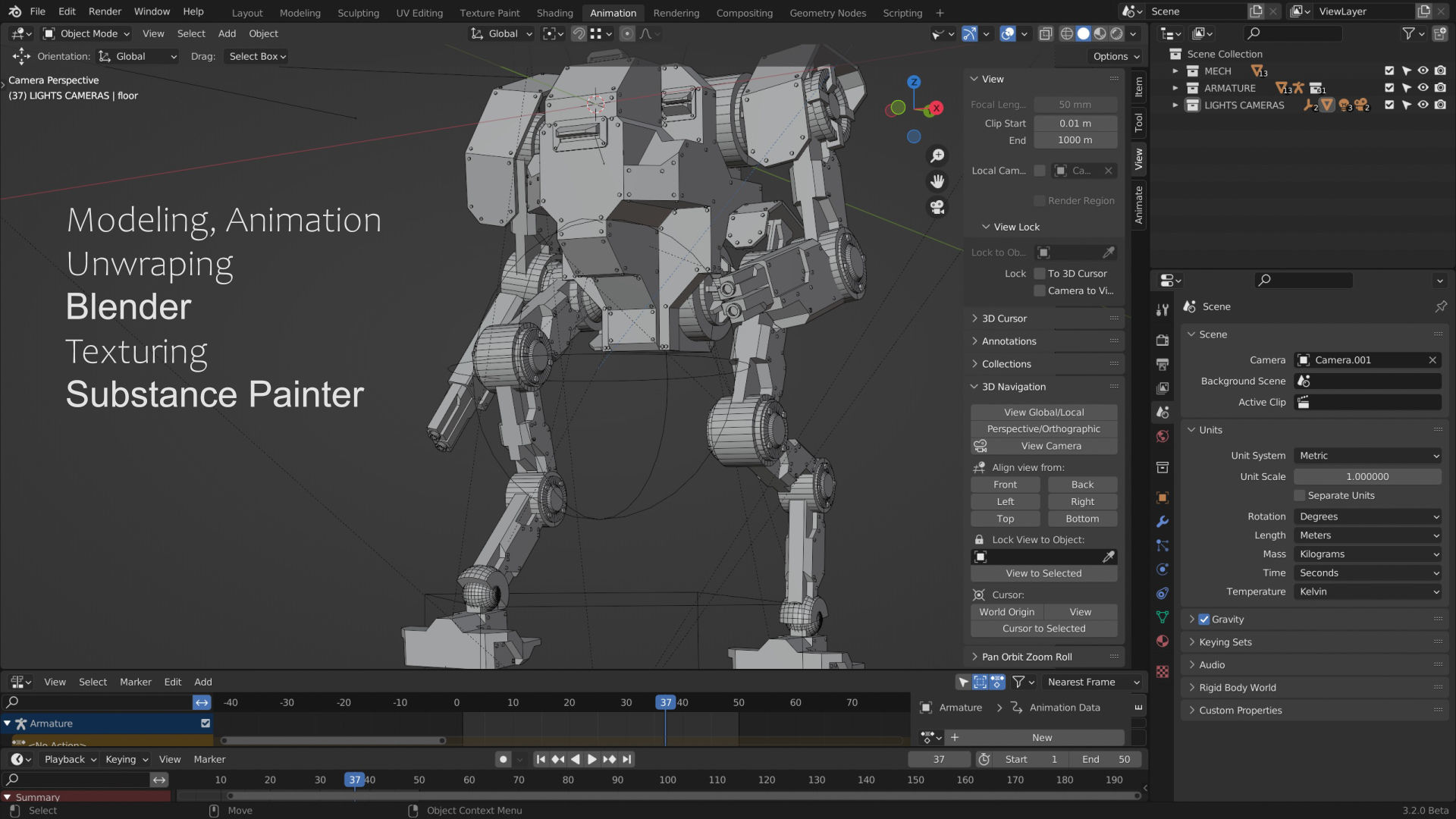The height and width of the screenshot is (819, 1456).
Task: Open View Layer properties tab icon
Action: (1162, 388)
